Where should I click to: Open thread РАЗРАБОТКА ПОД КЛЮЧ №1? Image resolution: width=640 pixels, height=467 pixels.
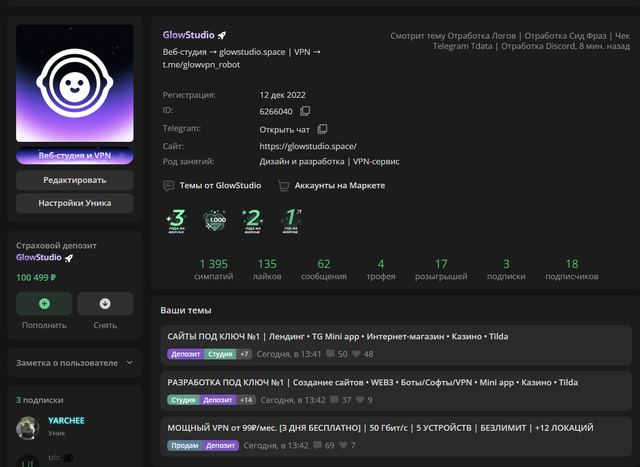tap(372, 382)
